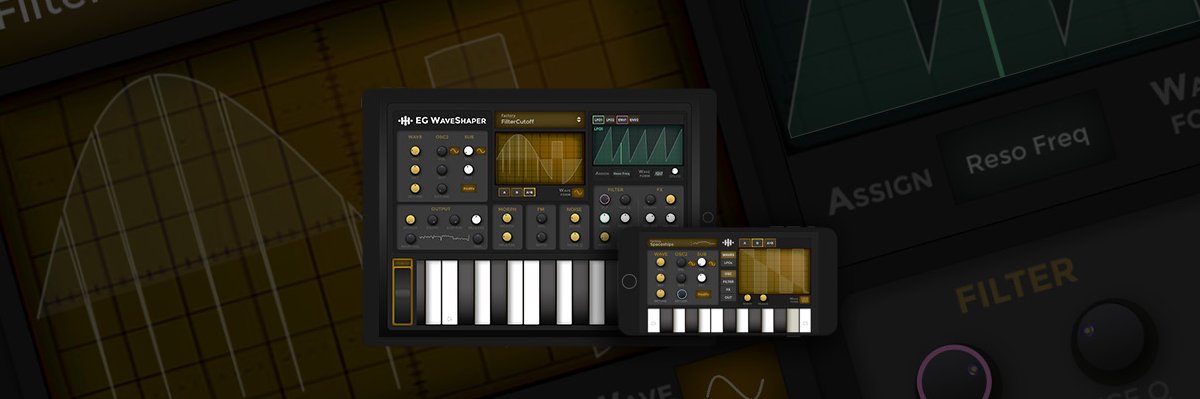Click the A>B button on the phone
Image resolution: width=1200 pixels, height=399 pixels.
[x=770, y=243]
